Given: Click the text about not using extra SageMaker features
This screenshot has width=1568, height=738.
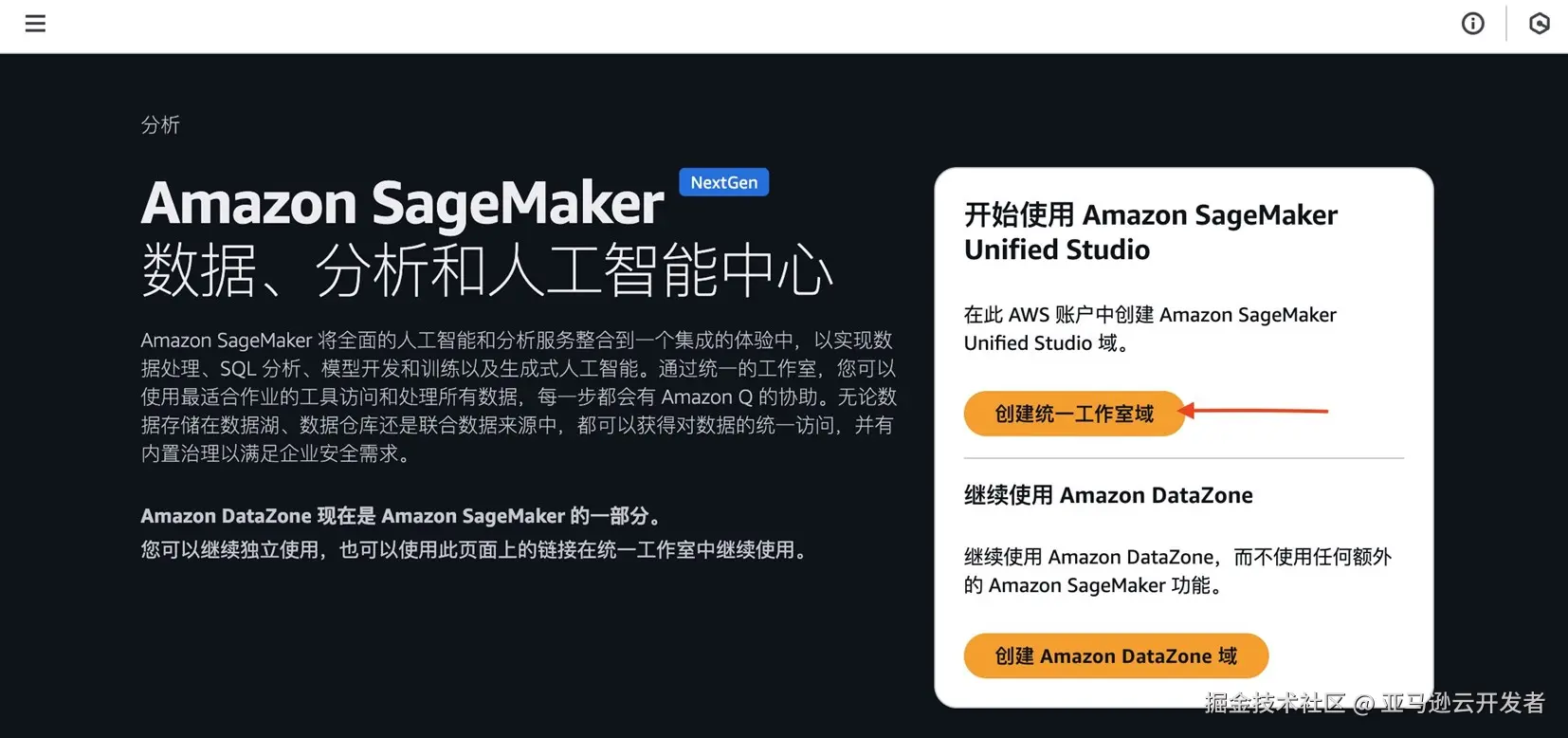Looking at the screenshot, I should pos(1177,571).
